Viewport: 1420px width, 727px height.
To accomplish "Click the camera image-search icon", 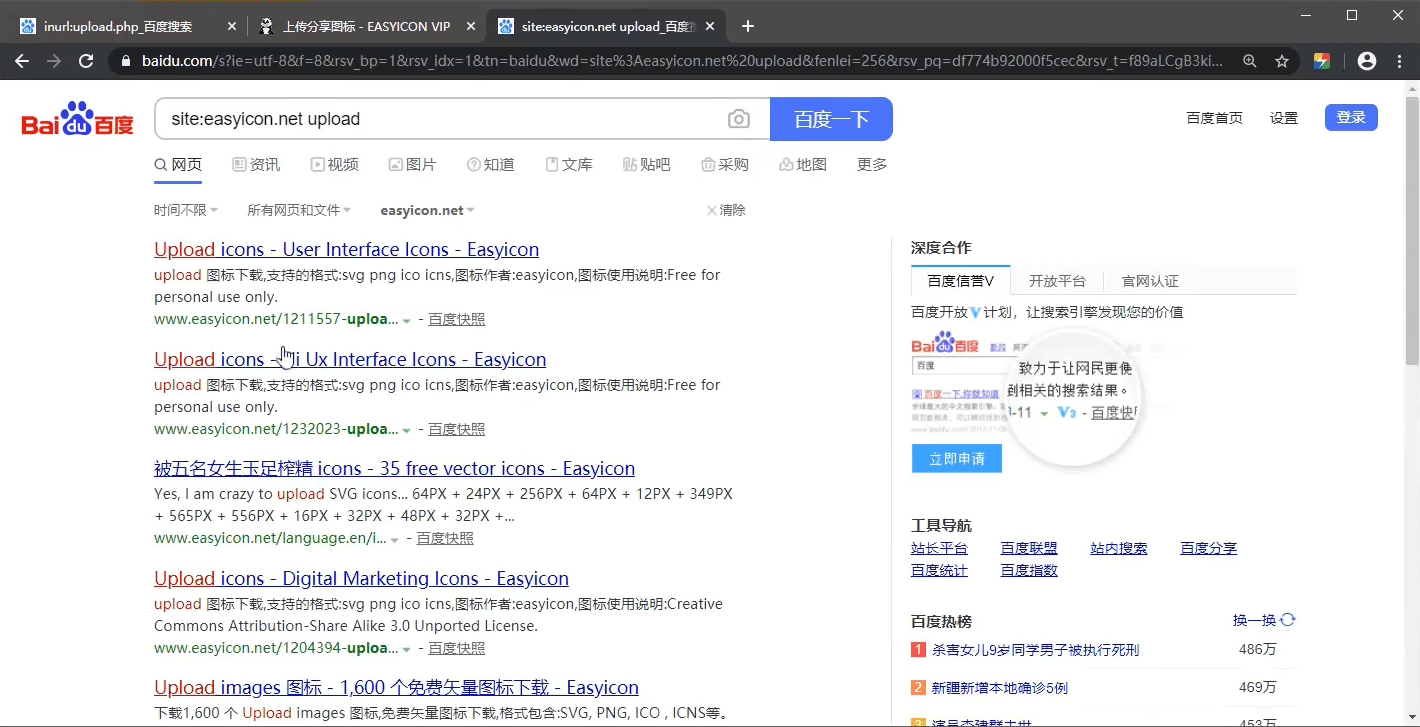I will (x=738, y=119).
